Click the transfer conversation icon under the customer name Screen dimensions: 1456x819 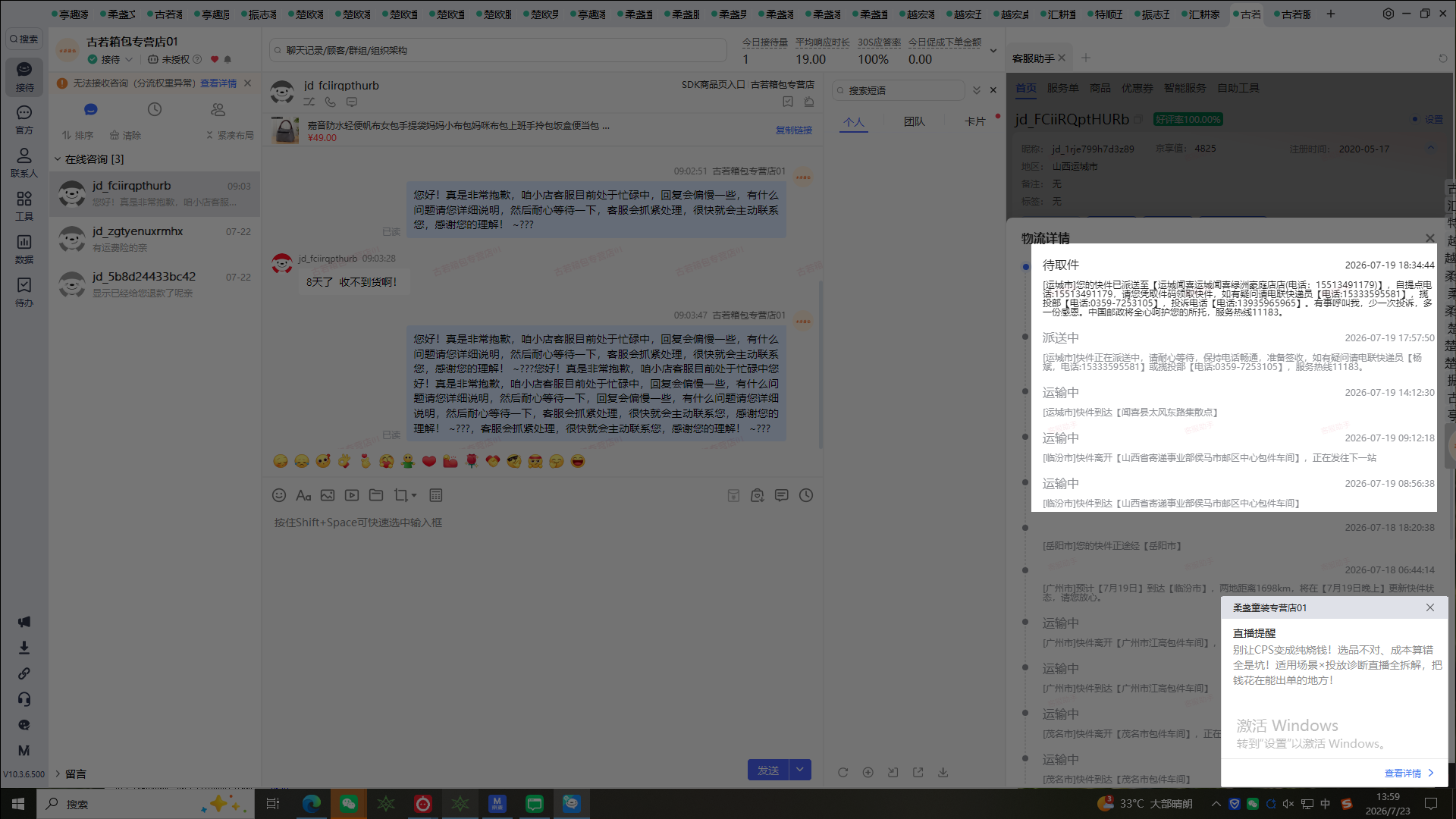(309, 102)
